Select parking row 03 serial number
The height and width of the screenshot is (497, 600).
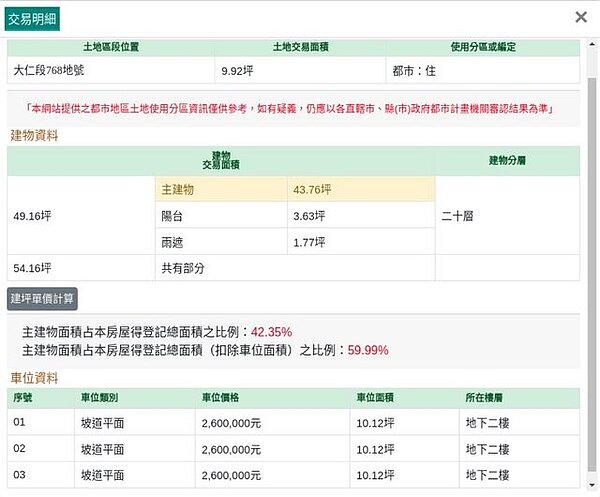[x=41, y=475]
